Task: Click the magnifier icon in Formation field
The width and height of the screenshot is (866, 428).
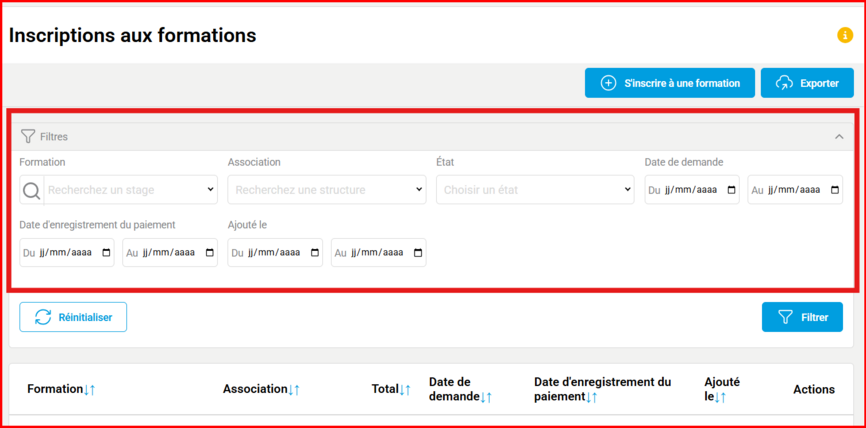Action: (32, 190)
